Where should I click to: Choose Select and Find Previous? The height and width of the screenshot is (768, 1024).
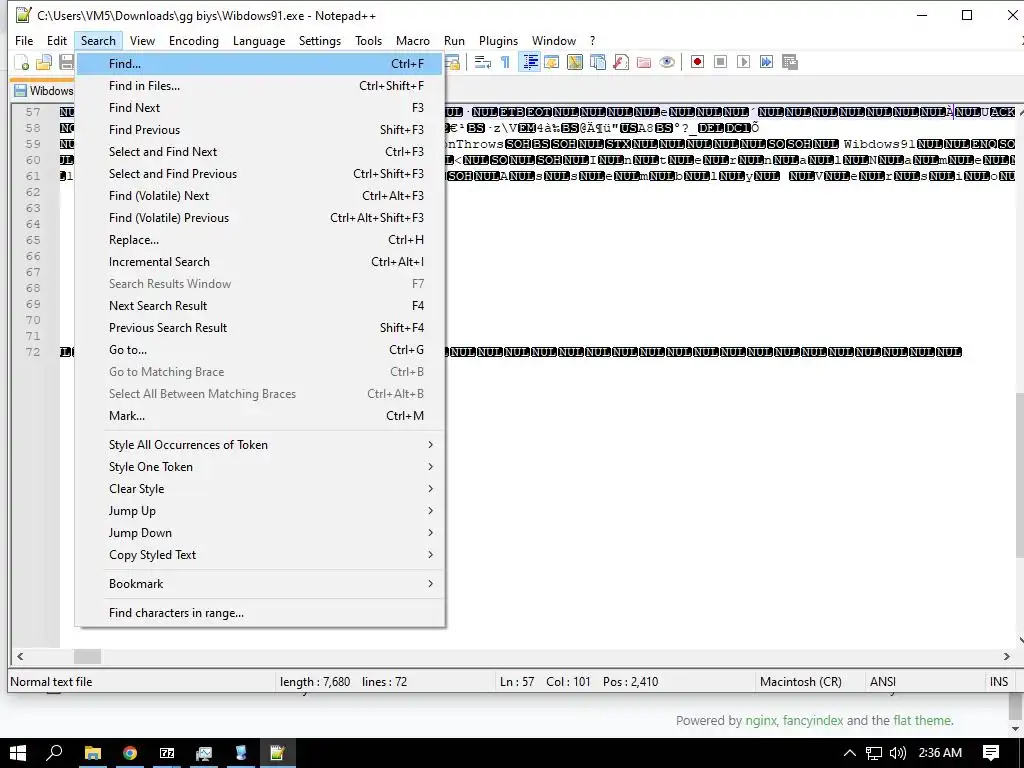tap(260, 174)
